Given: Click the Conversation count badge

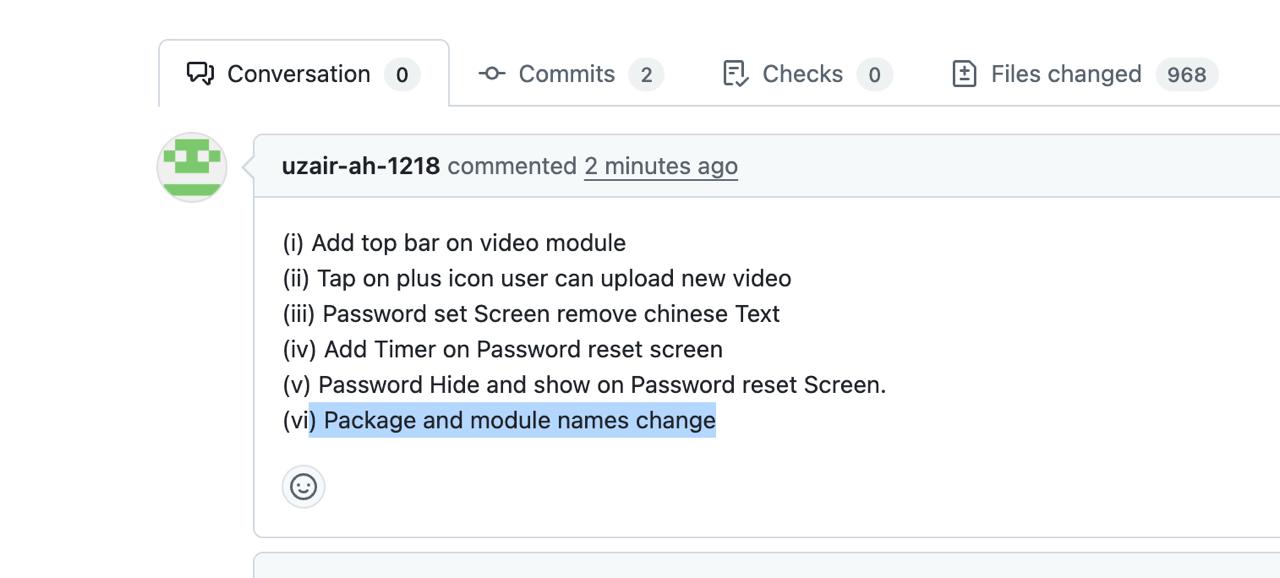Looking at the screenshot, I should click(x=402, y=75).
